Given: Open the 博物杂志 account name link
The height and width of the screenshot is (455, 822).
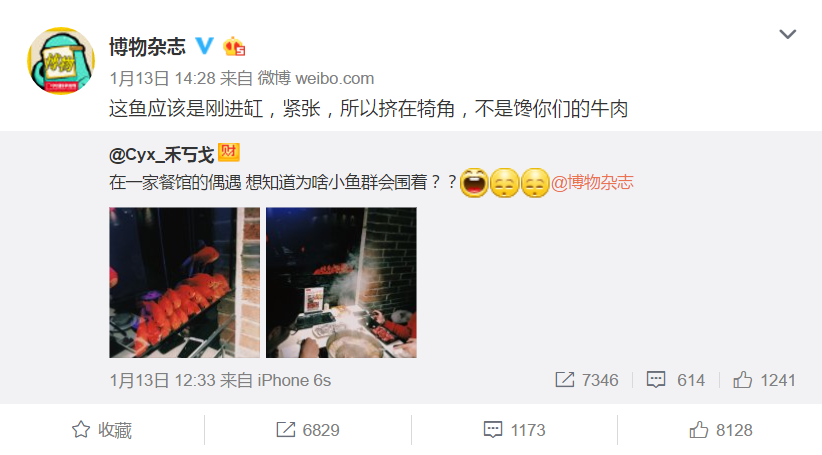Looking at the screenshot, I should (147, 47).
